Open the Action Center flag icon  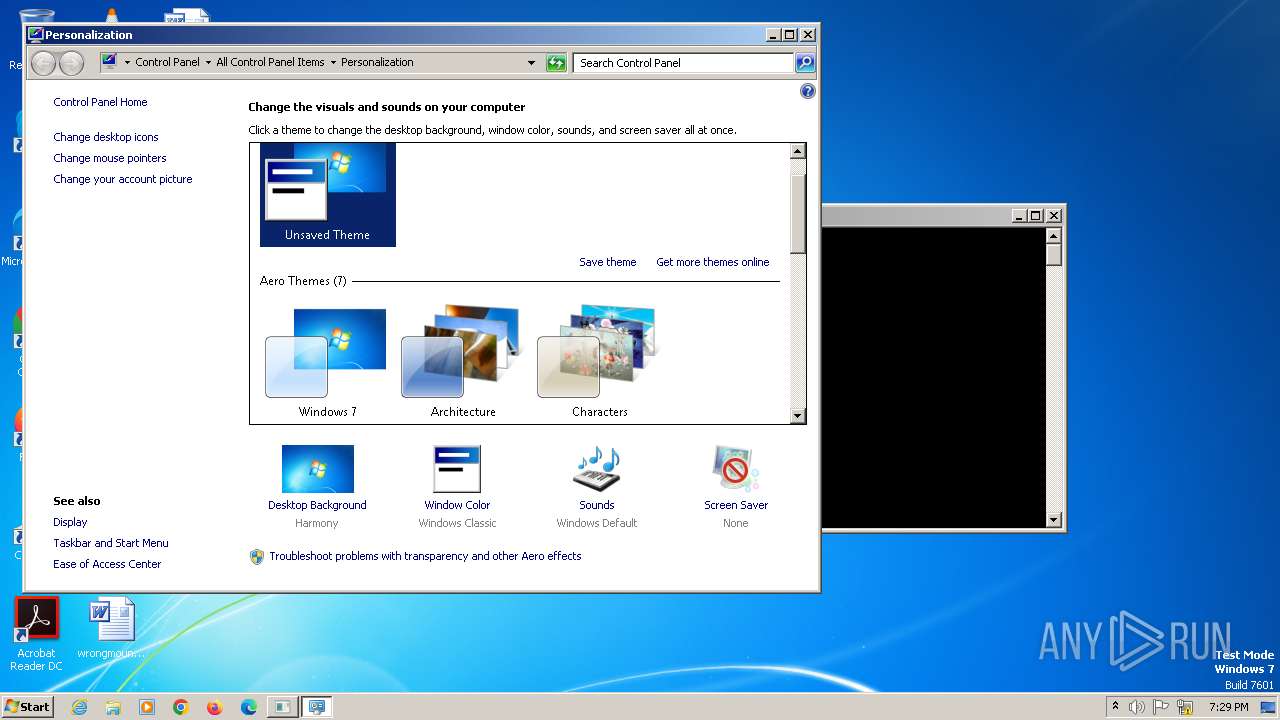coord(1161,707)
